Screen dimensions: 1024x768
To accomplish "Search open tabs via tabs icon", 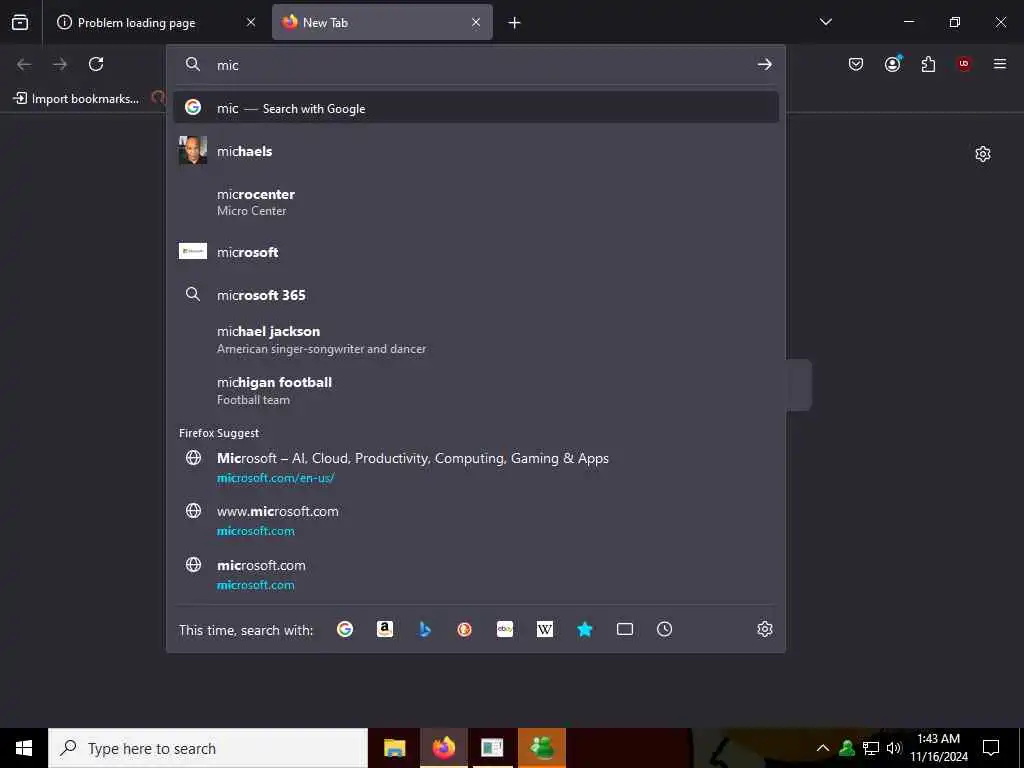I will (625, 629).
